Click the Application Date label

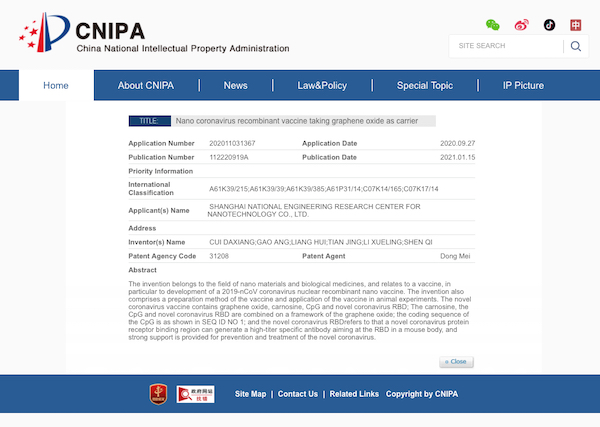(x=329, y=143)
